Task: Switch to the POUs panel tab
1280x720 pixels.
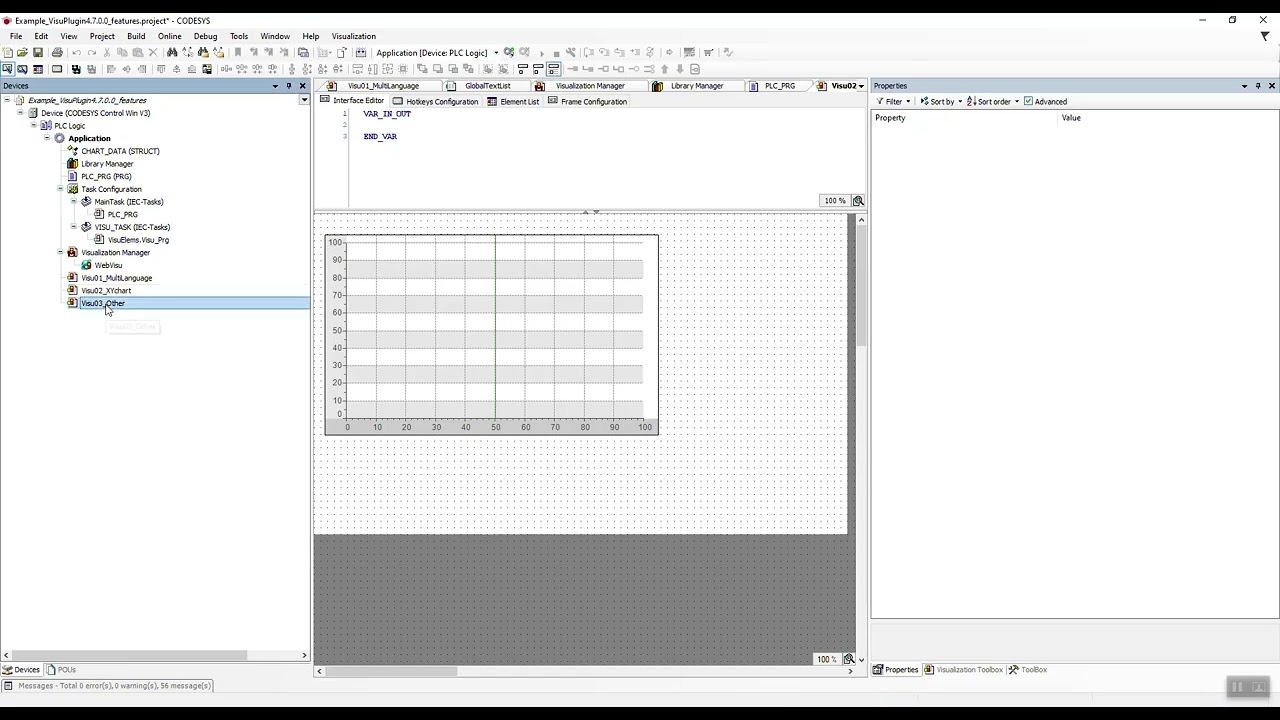Action: pyautogui.click(x=61, y=670)
